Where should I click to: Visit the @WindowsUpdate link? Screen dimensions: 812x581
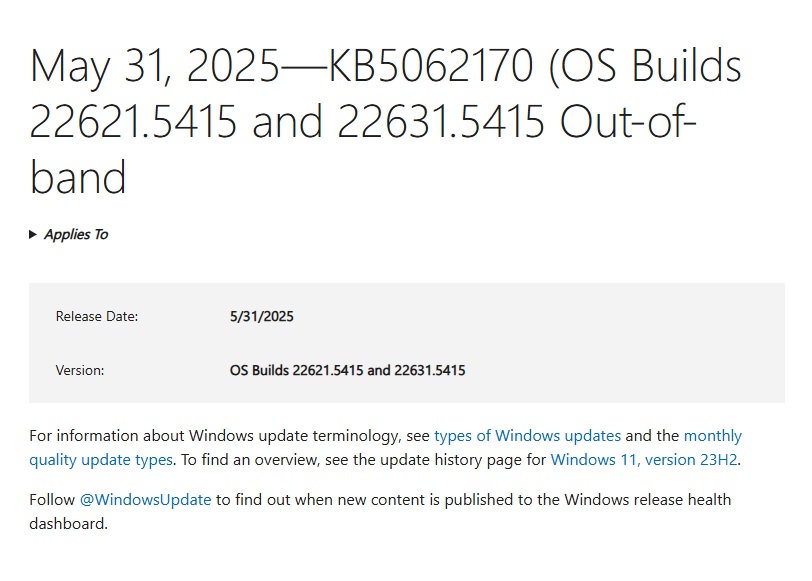146,500
